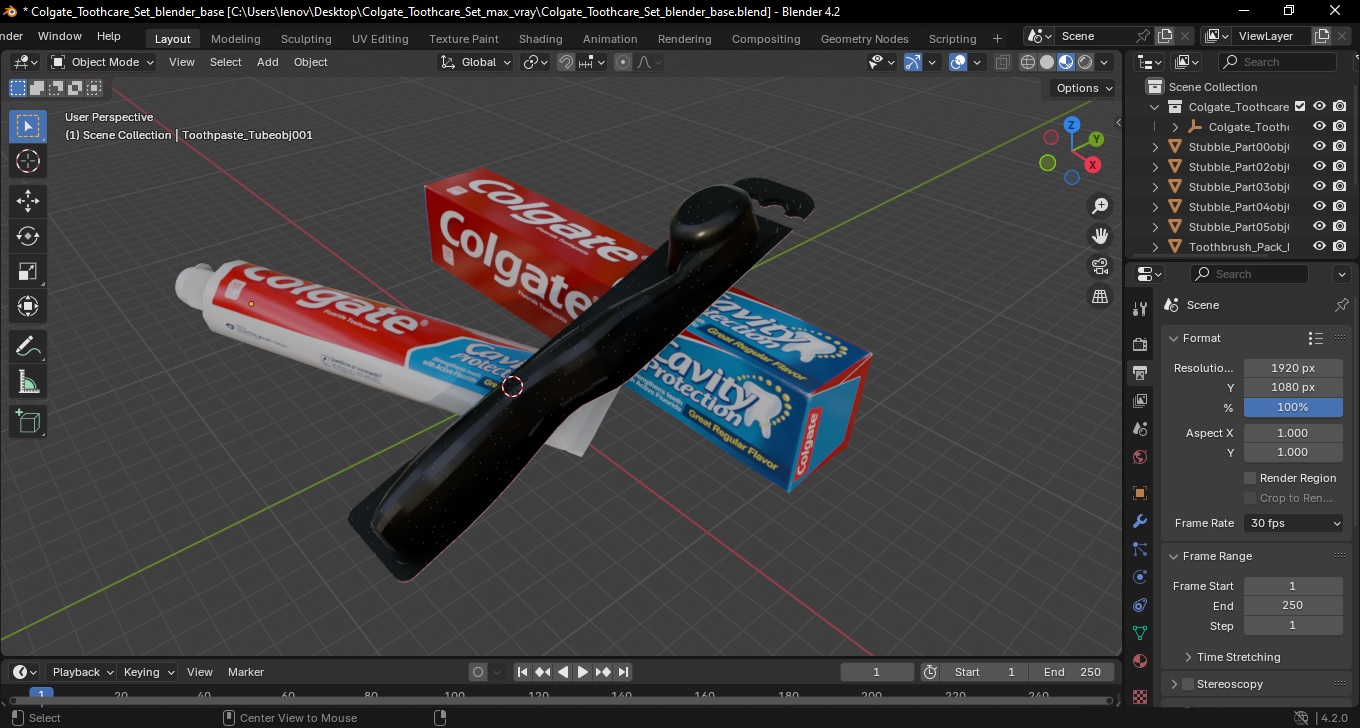This screenshot has width=1360, height=728.
Task: Toggle X-ray display in viewport header
Action: [x=1003, y=62]
